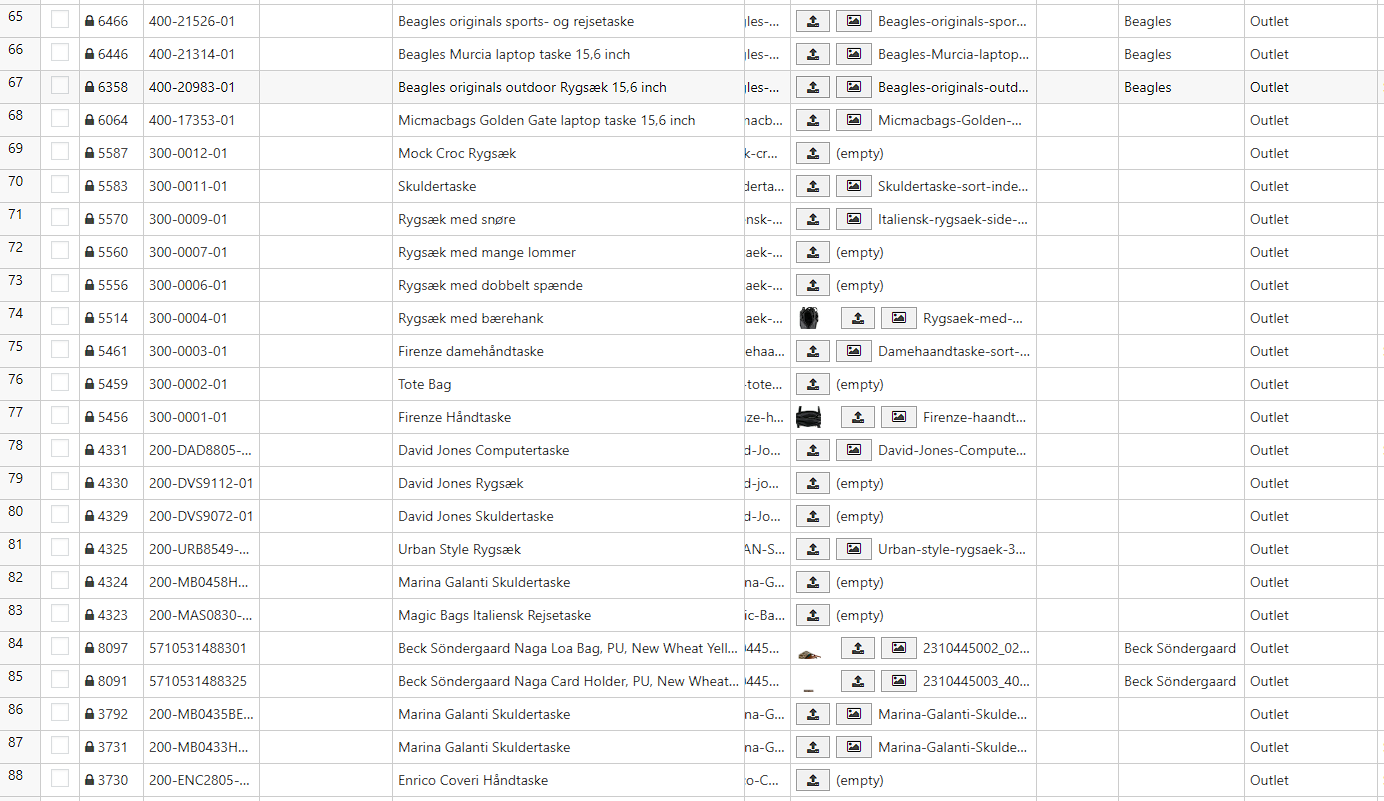Open image picker for Firenze damehåndtaske
Image resolution: width=1384 pixels, height=801 pixels.
point(853,351)
